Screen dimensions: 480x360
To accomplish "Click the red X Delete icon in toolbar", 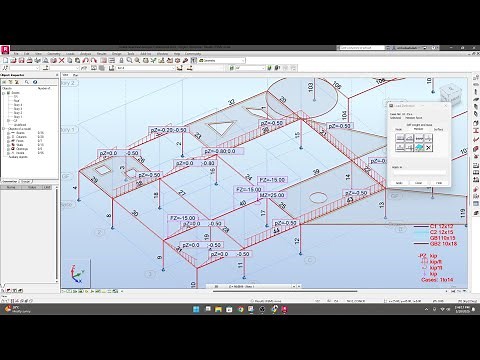I will [62, 60].
